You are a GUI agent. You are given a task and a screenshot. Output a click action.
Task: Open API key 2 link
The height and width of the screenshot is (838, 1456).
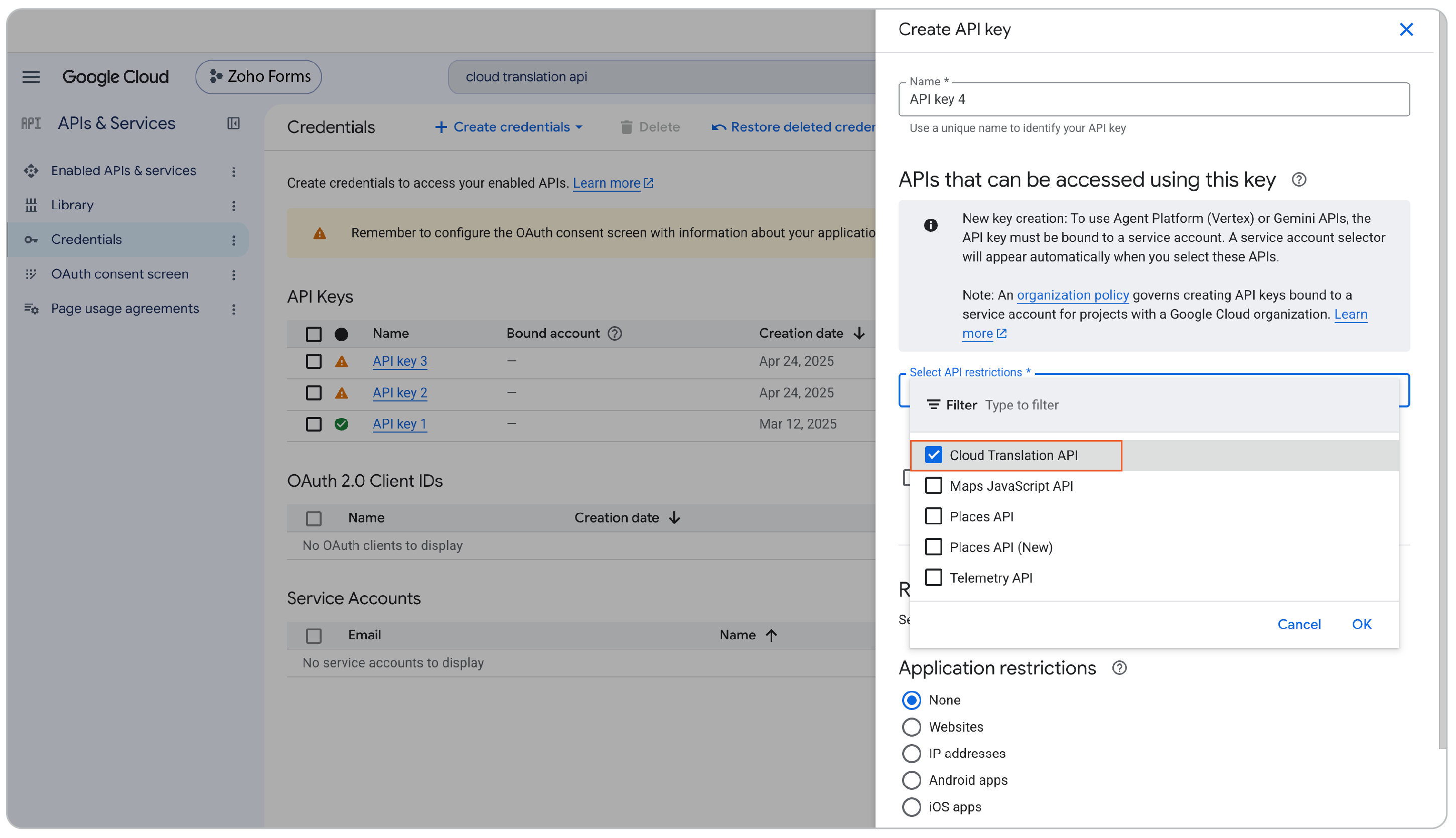pos(399,393)
